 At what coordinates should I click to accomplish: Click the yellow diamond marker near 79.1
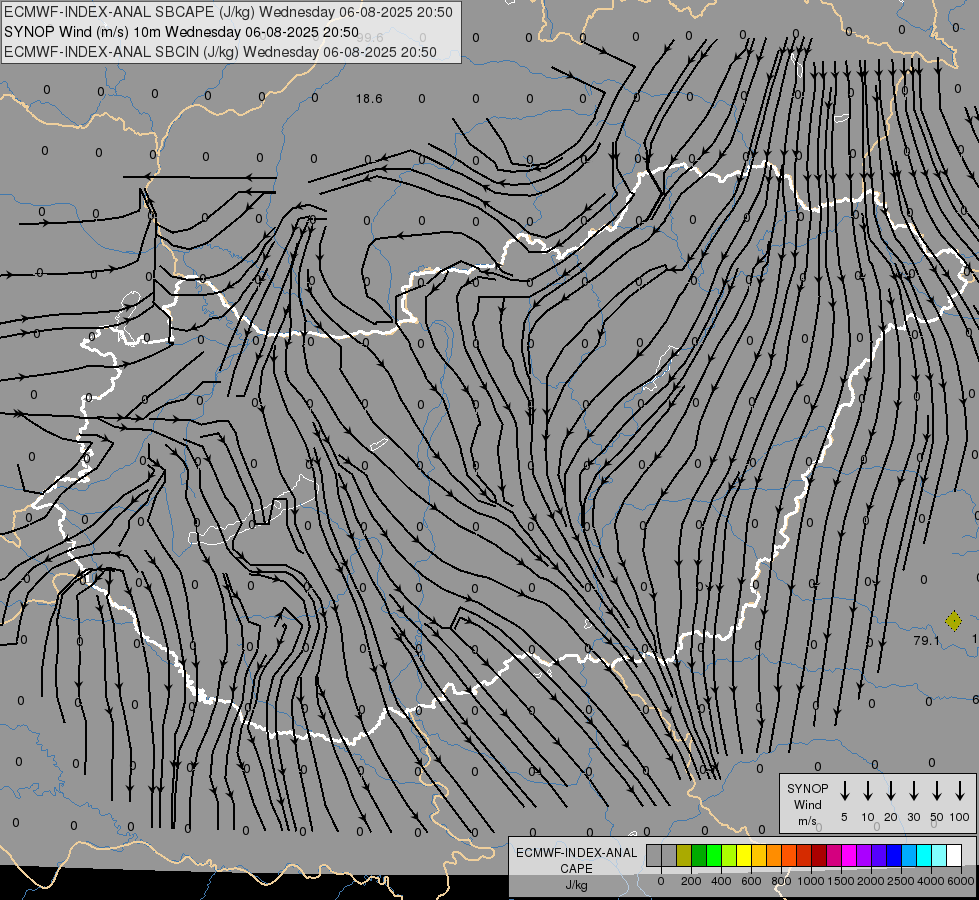(953, 621)
